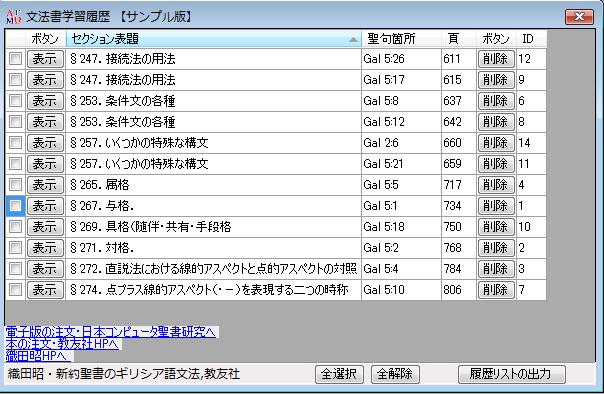Check the box for Gal 5:4 row
Screen dimensions: 604x394
[x=15, y=269]
